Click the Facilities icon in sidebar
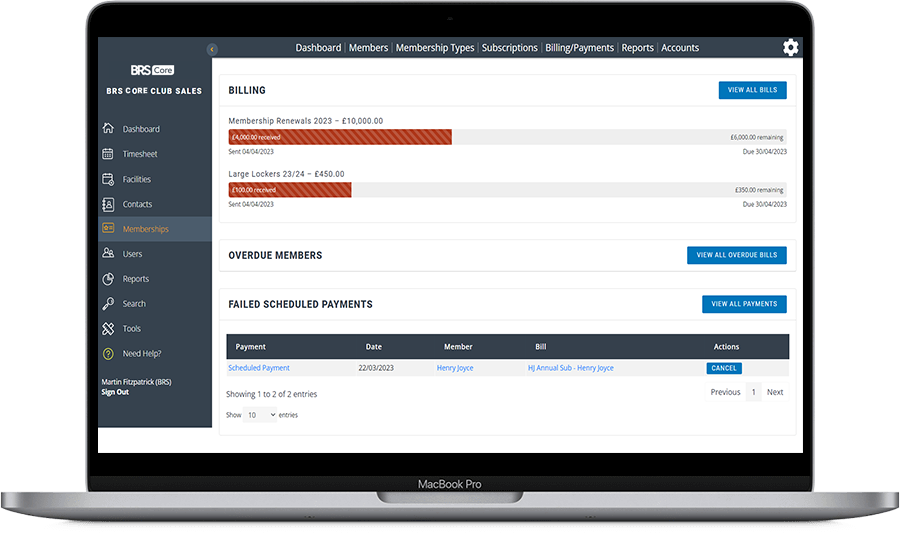 [x=108, y=179]
